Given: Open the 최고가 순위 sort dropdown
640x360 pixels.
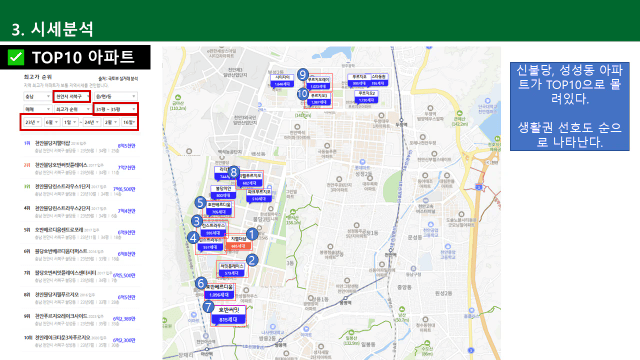Looking at the screenshot, I should [73, 109].
